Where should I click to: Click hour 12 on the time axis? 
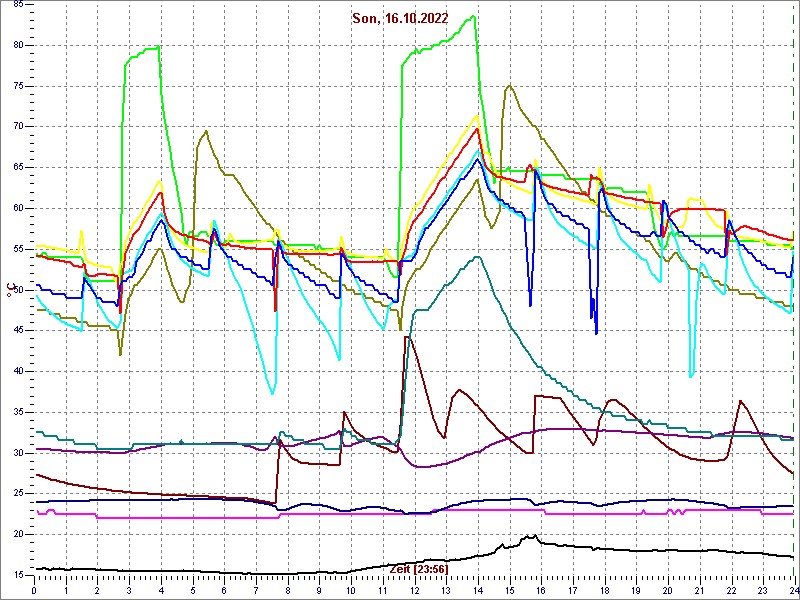[414, 592]
